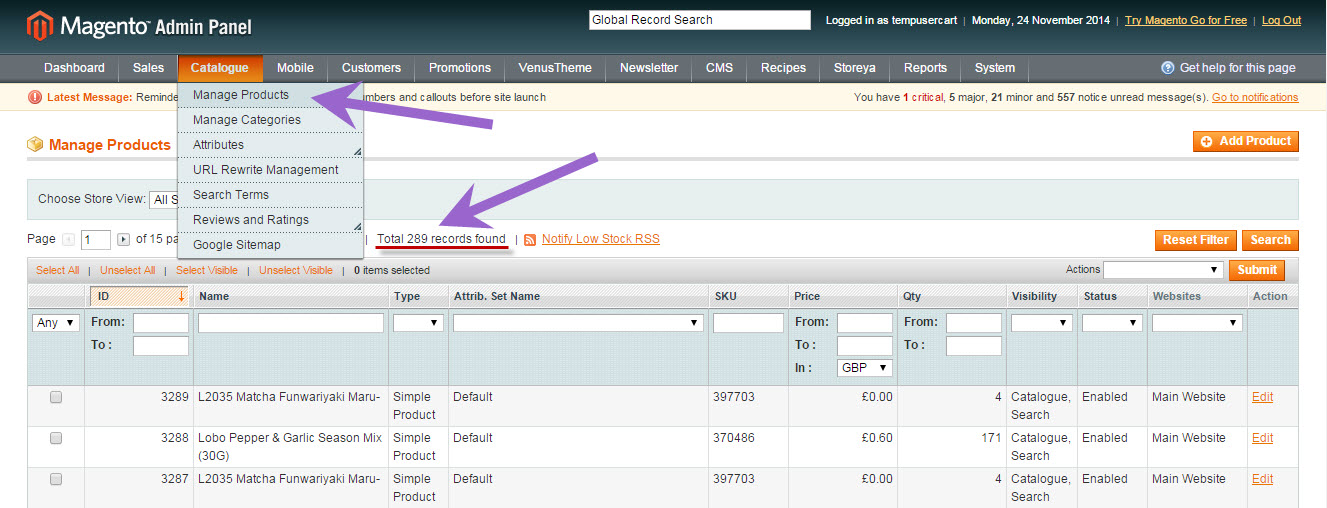The image size is (1327, 508).
Task: Expand Attributes submenu entry
Action: [270, 145]
